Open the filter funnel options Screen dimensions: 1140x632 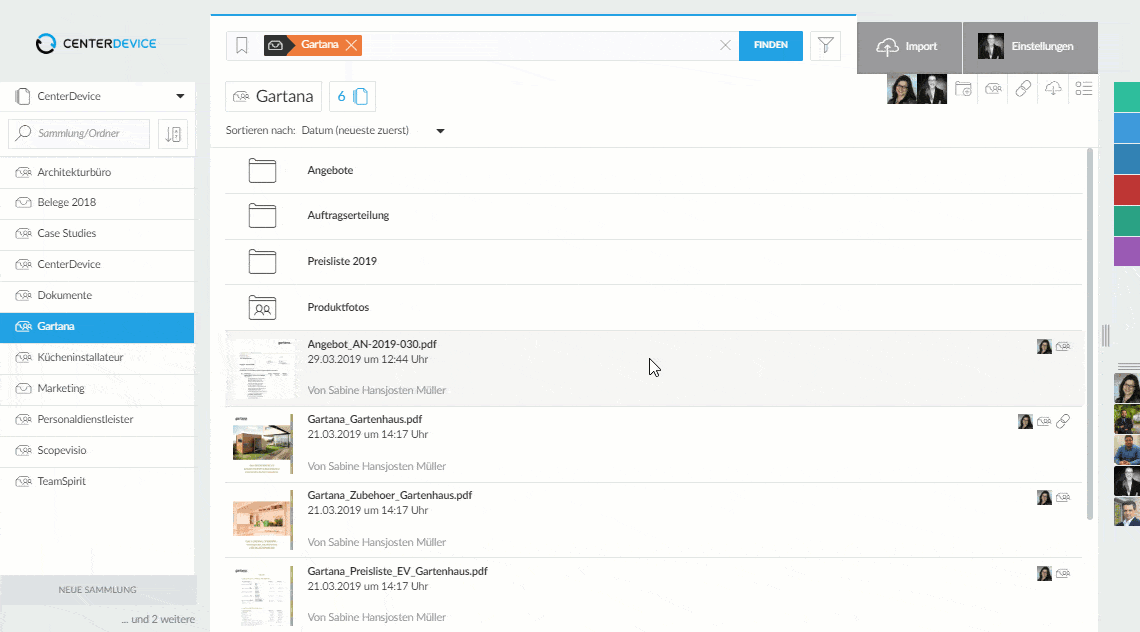(825, 45)
